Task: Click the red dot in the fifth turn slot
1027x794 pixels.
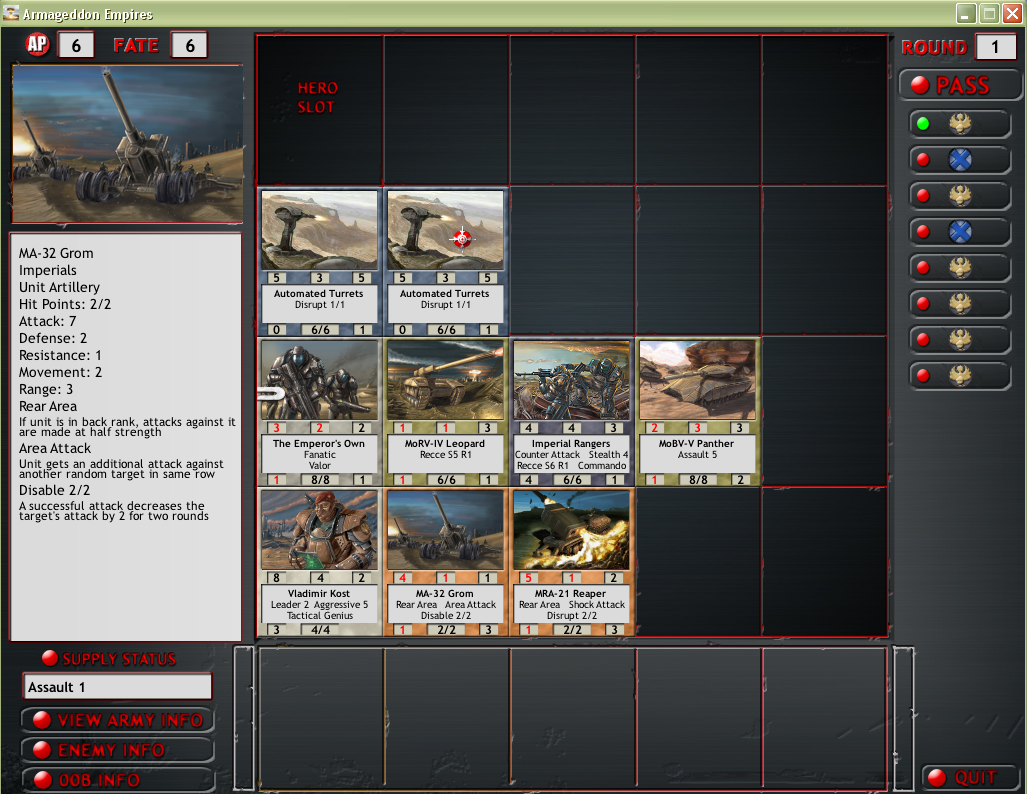Action: click(923, 268)
